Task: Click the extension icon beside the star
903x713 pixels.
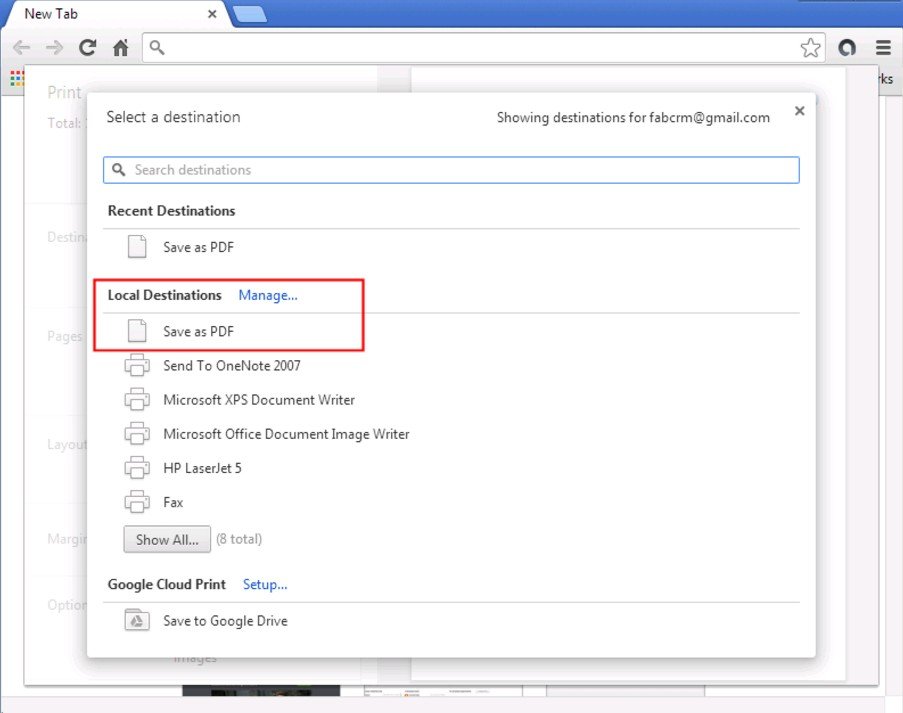Action: coord(847,47)
